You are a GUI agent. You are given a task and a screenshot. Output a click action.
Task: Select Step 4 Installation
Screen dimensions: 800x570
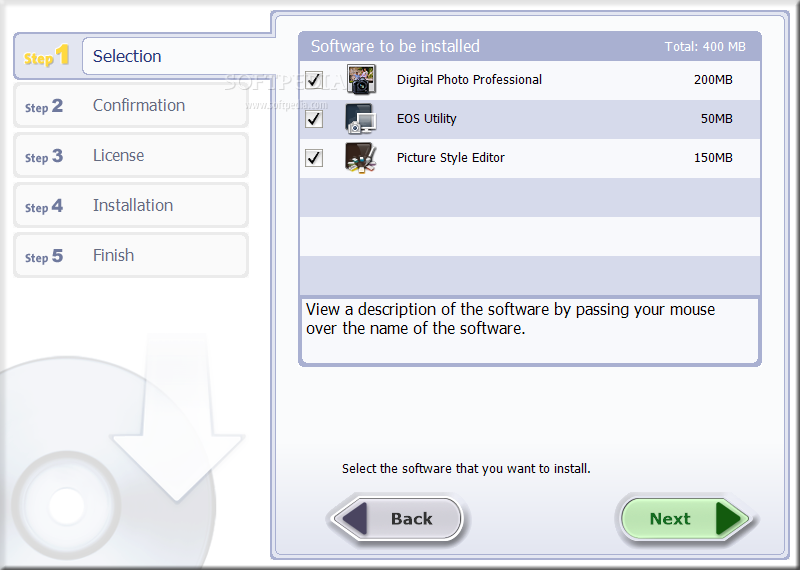point(131,206)
